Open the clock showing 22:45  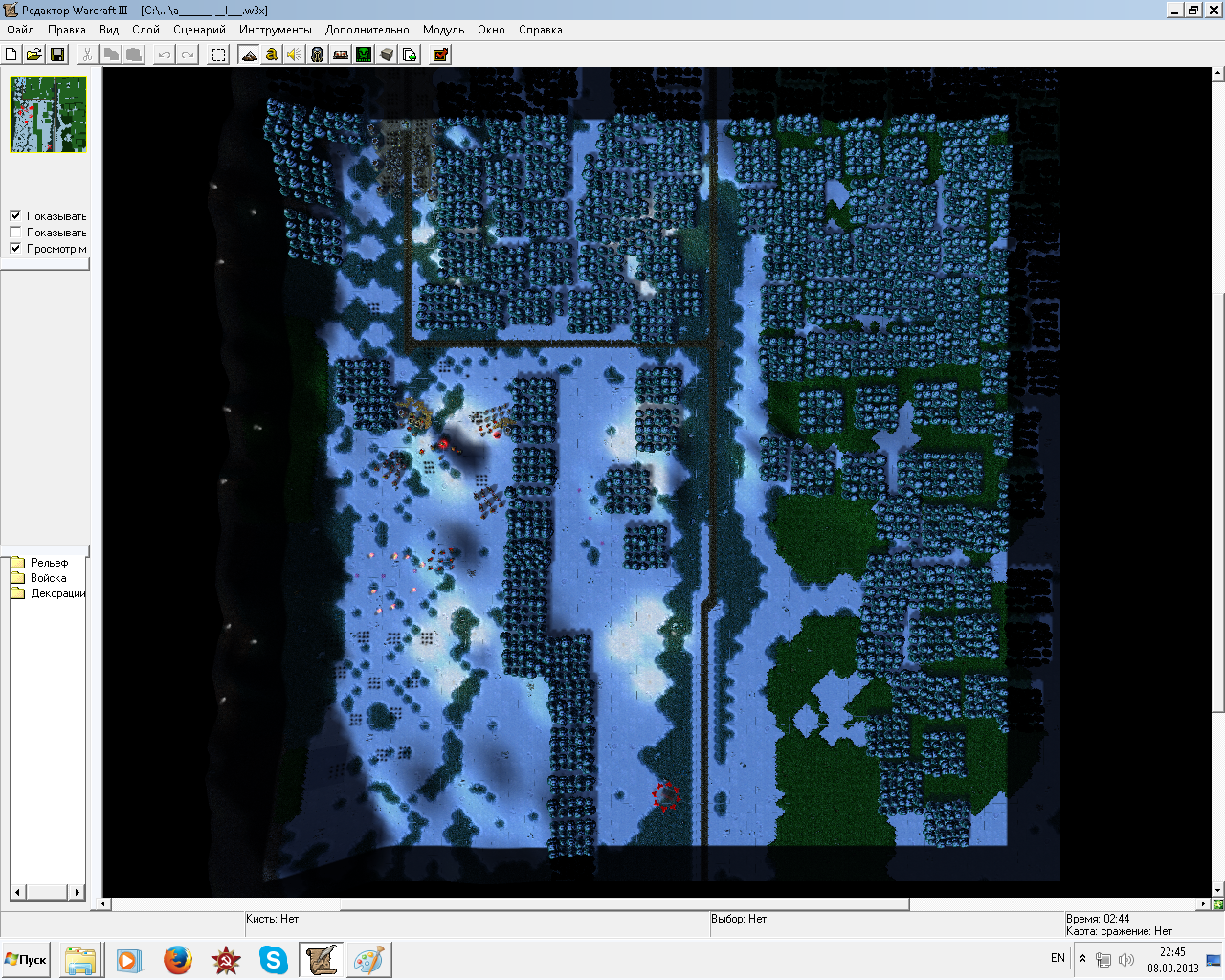coord(1172,960)
